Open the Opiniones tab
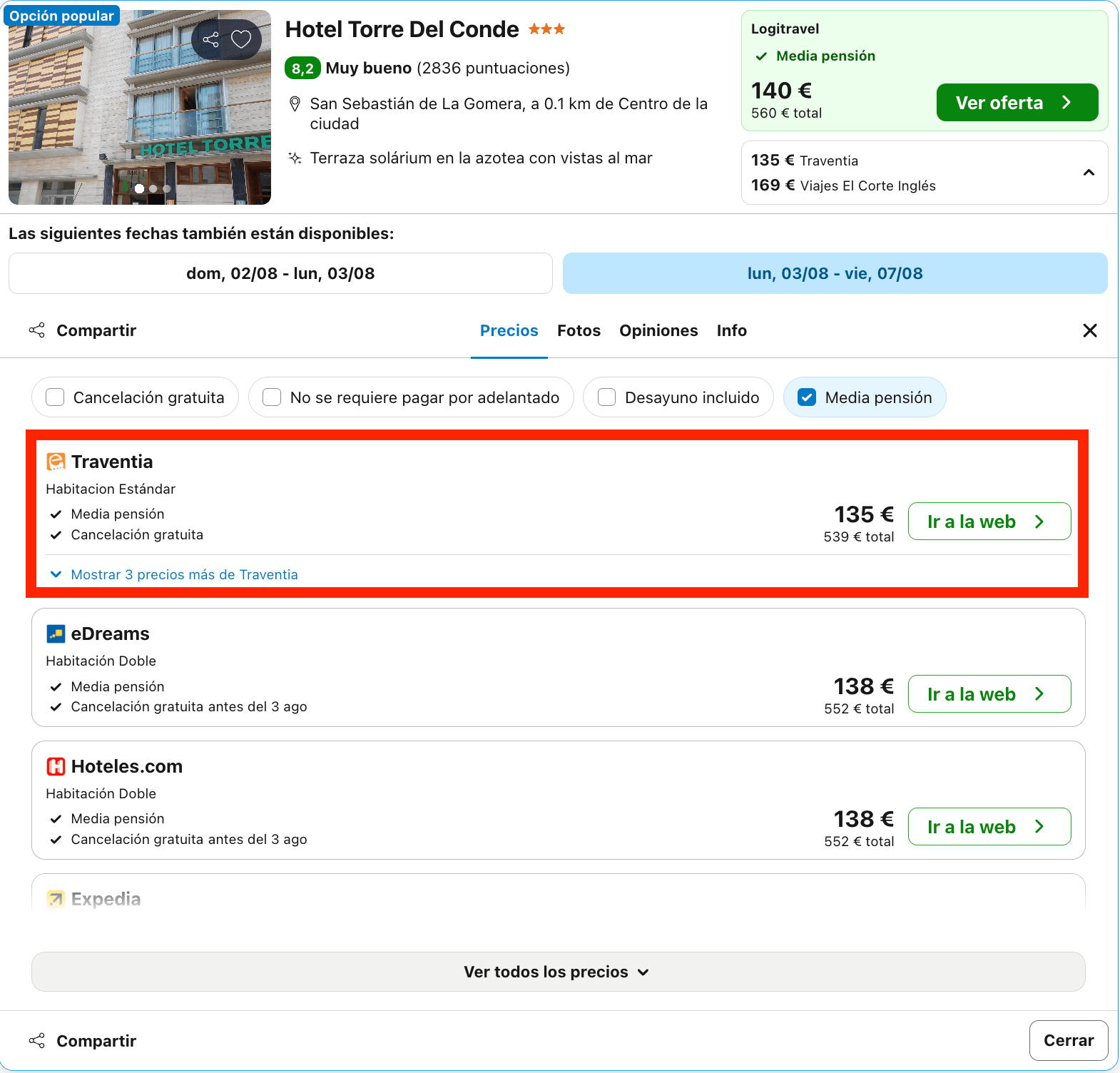1120x1073 pixels. (x=658, y=330)
